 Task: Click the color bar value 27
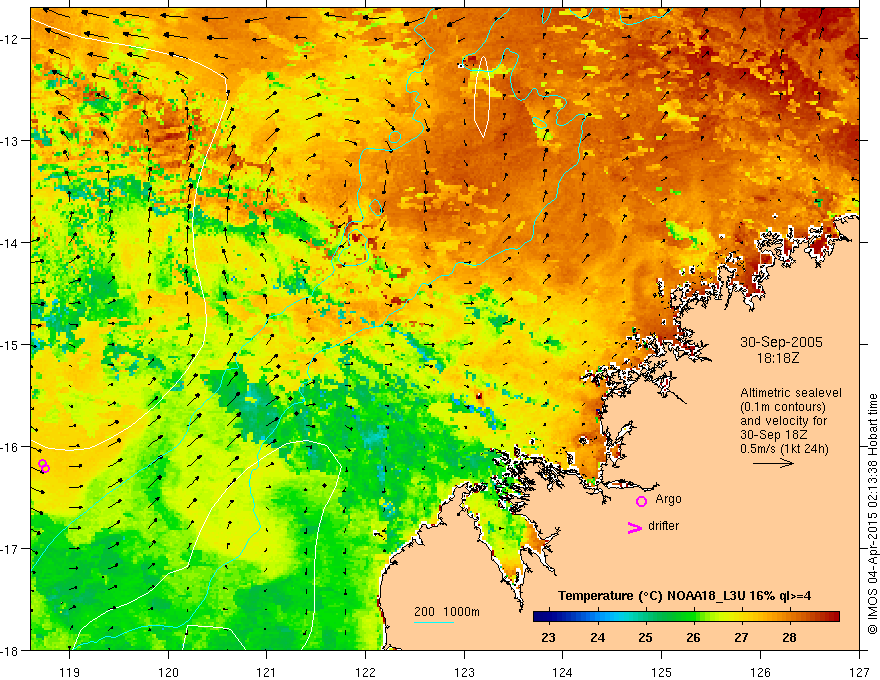(741, 637)
